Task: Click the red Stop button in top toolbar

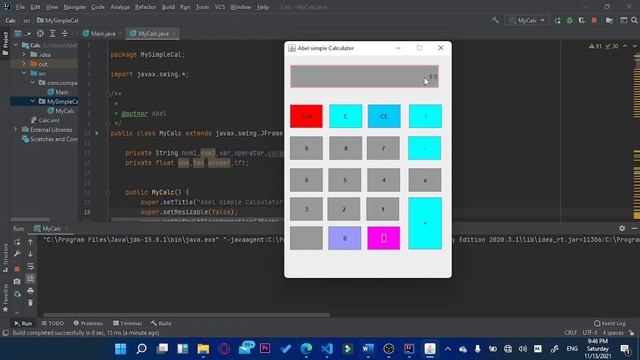Action: pyautogui.click(x=594, y=20)
